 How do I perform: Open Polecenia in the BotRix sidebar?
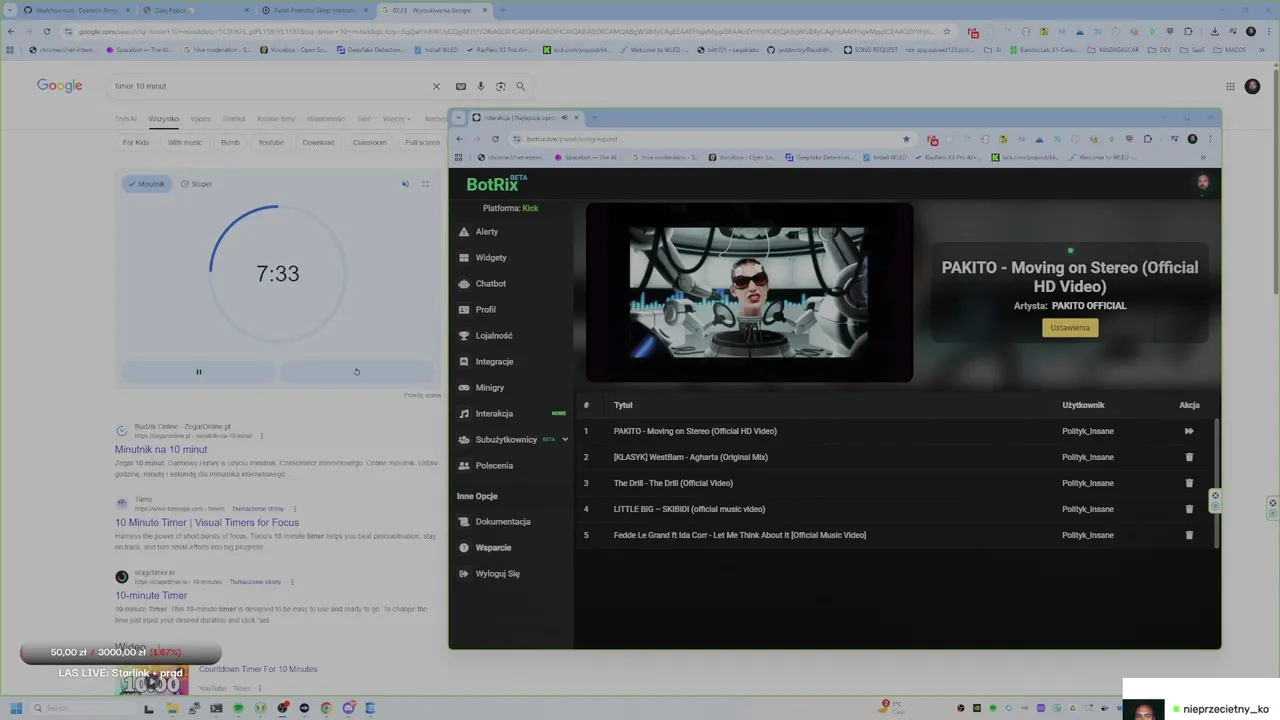494,465
